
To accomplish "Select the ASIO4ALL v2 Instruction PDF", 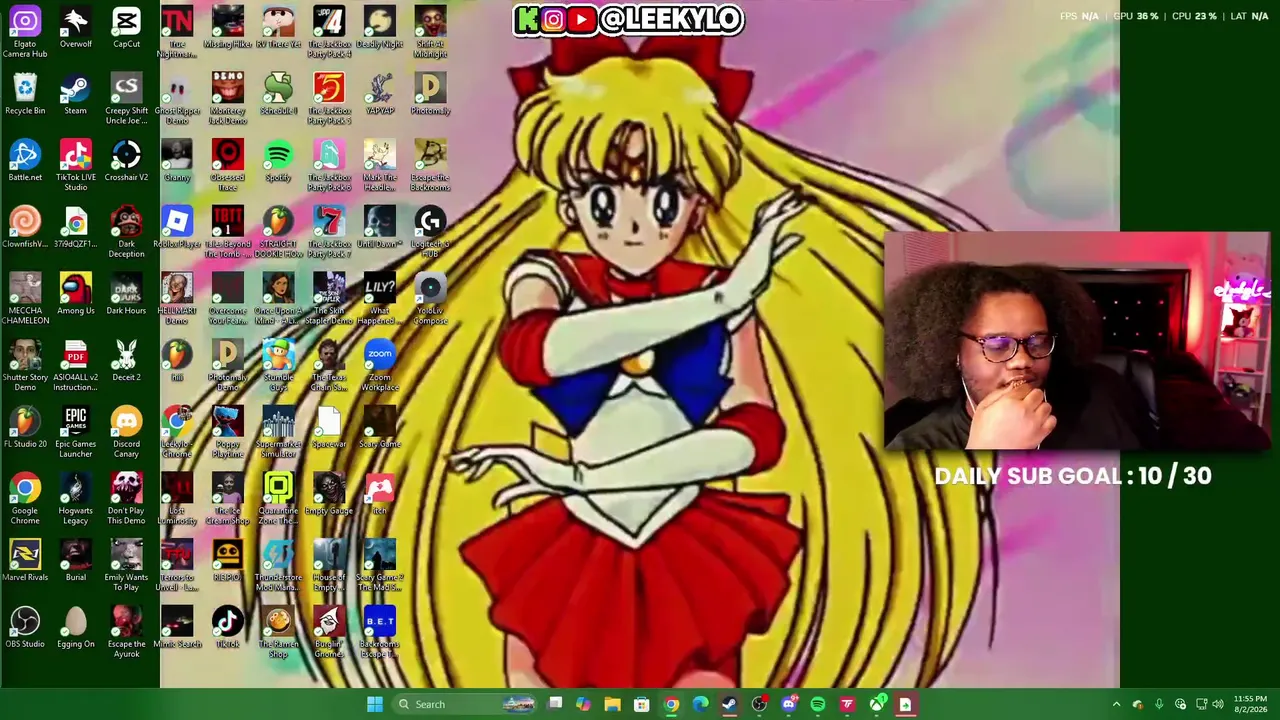I will tap(75, 366).
